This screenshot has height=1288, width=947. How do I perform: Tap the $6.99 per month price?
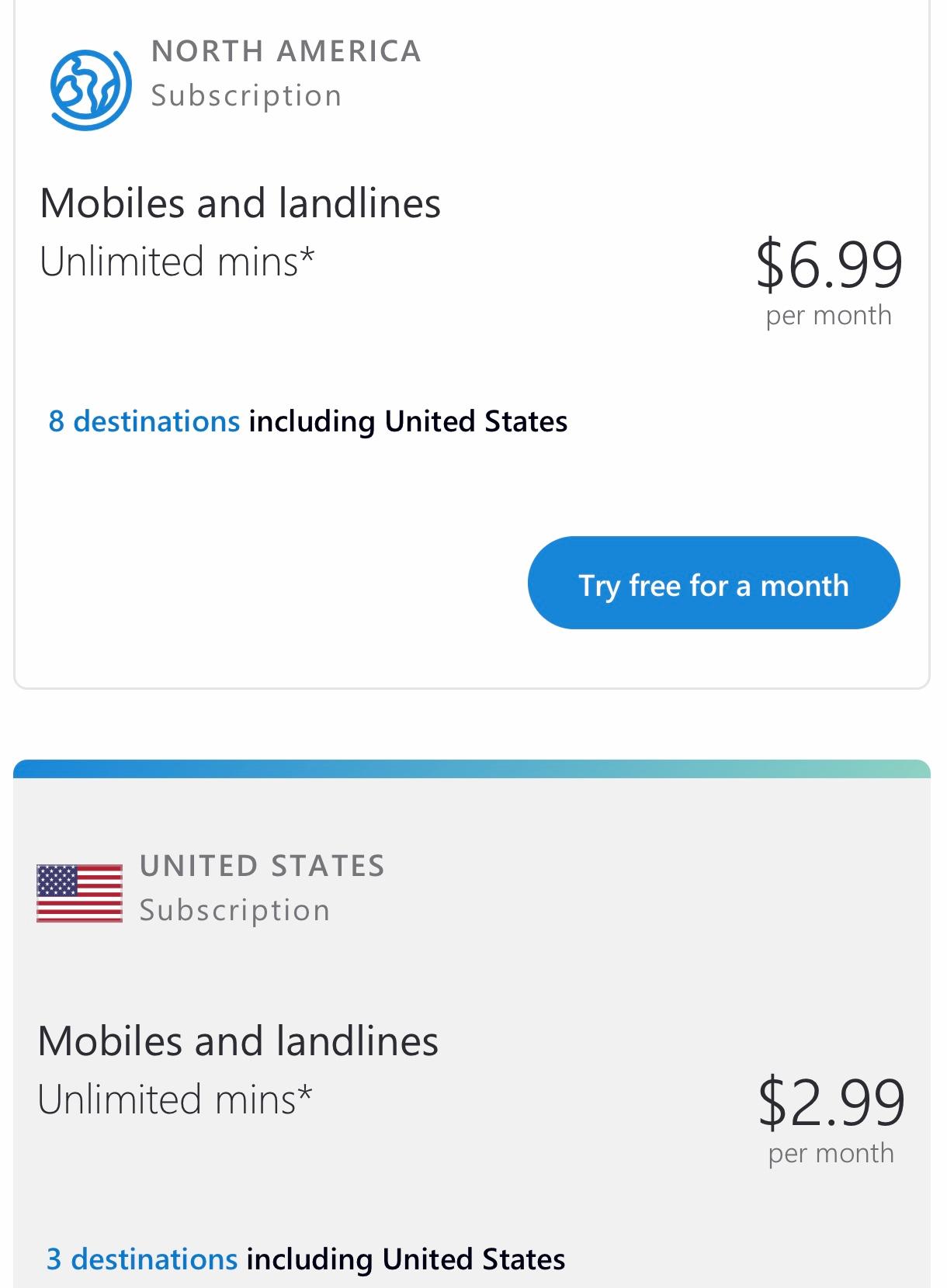pos(829,282)
